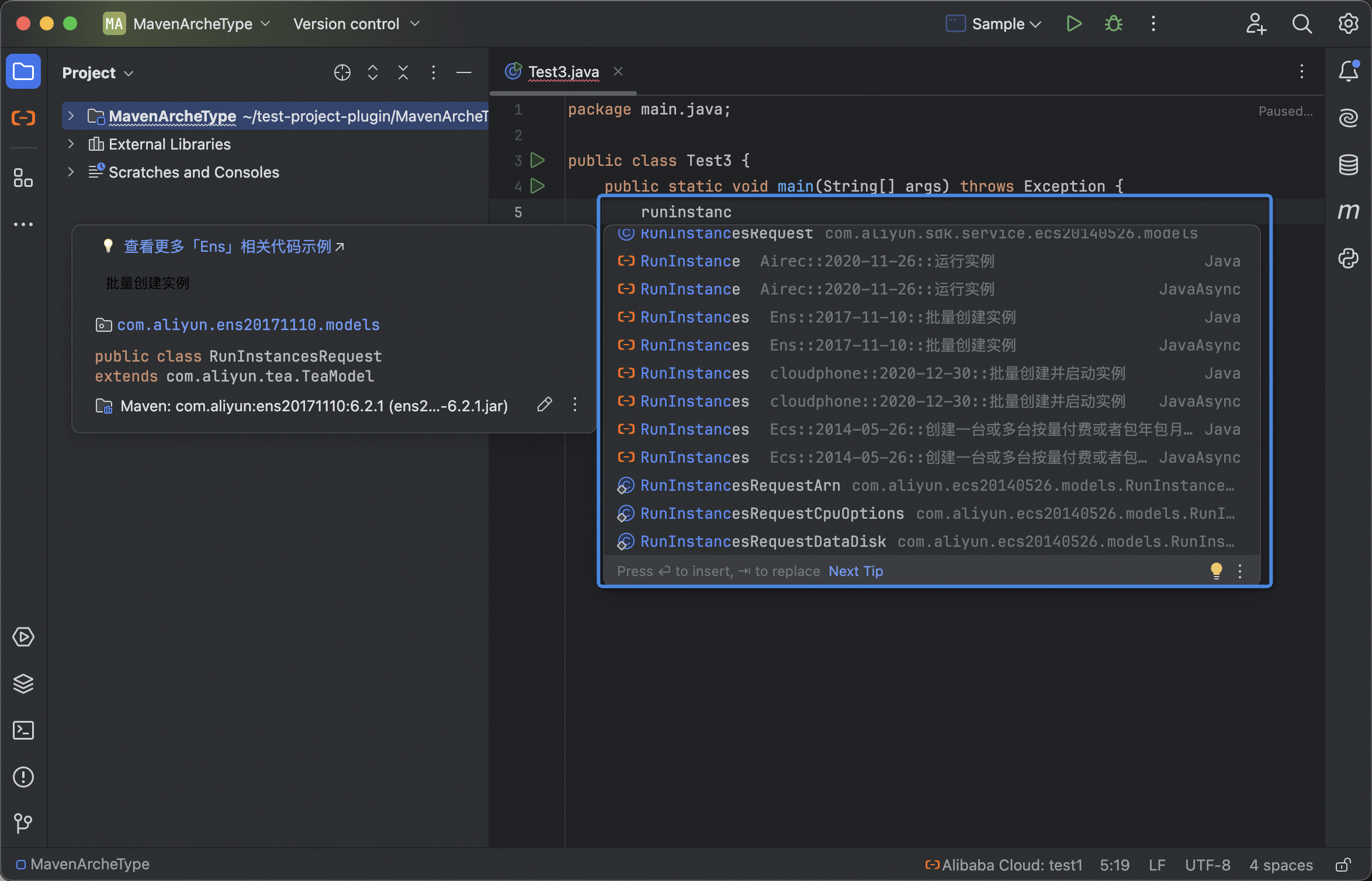Open the Services tool window icon
The image size is (1372, 881).
pos(23,637)
